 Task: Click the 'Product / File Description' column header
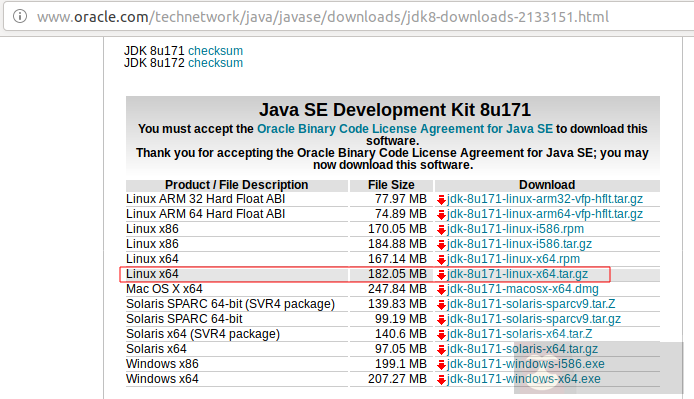pos(236,185)
